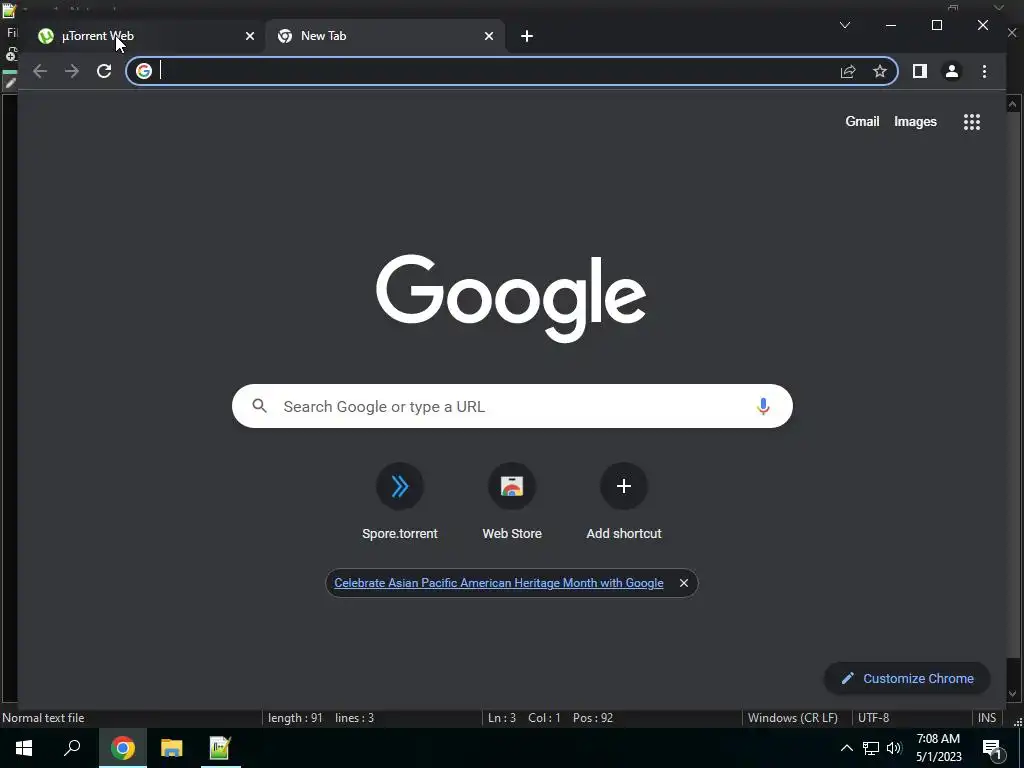1024x768 pixels.
Task: Open the clock showing 7:08 AM
Action: pyautogui.click(x=938, y=748)
